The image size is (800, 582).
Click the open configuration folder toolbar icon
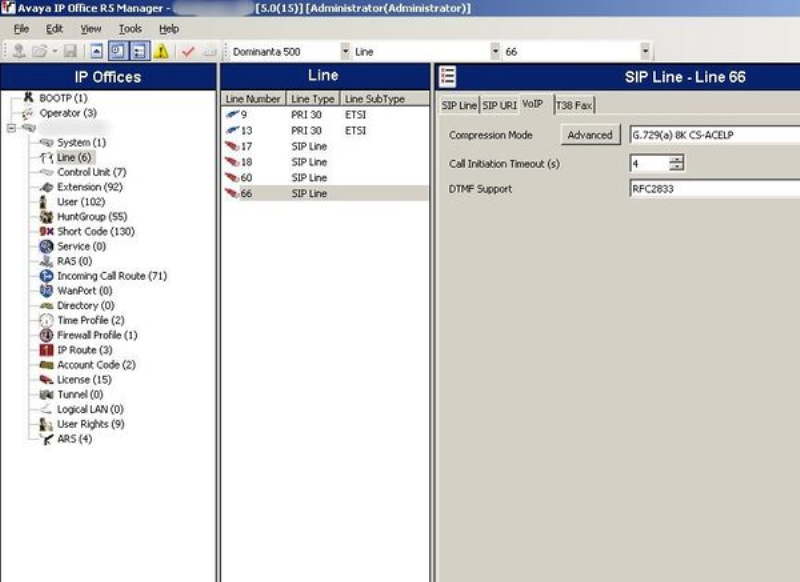pyautogui.click(x=39, y=52)
